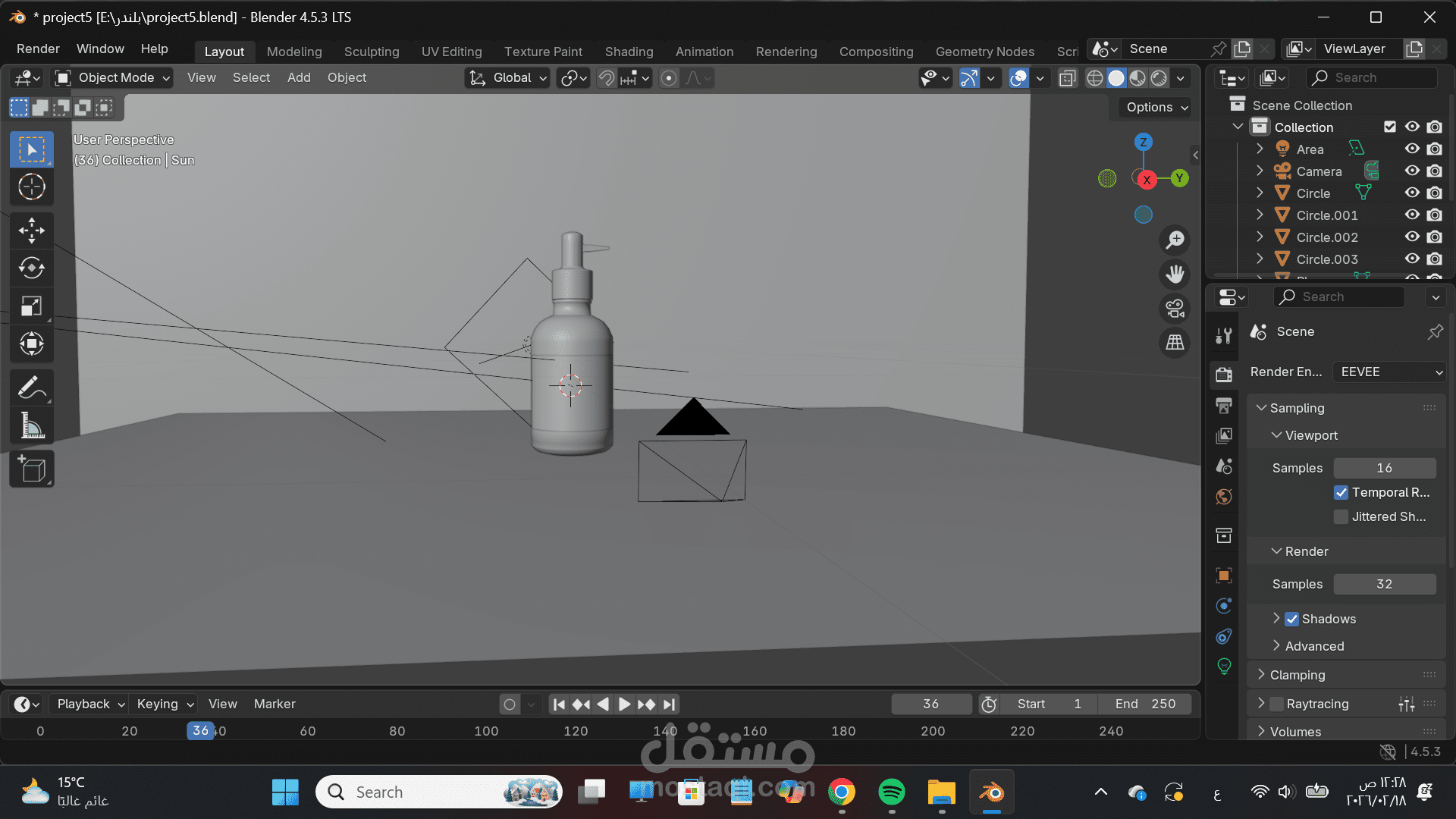Viewport: 1456px width, 819px height.
Task: Disable the Shadows checkbox
Action: pos(1292,619)
